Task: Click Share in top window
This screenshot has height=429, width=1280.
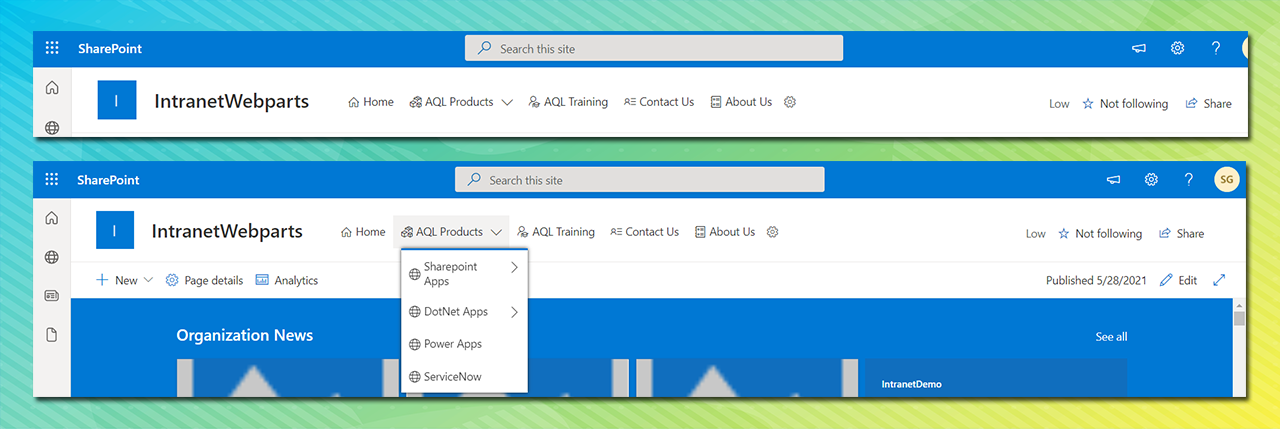Action: tap(1208, 103)
